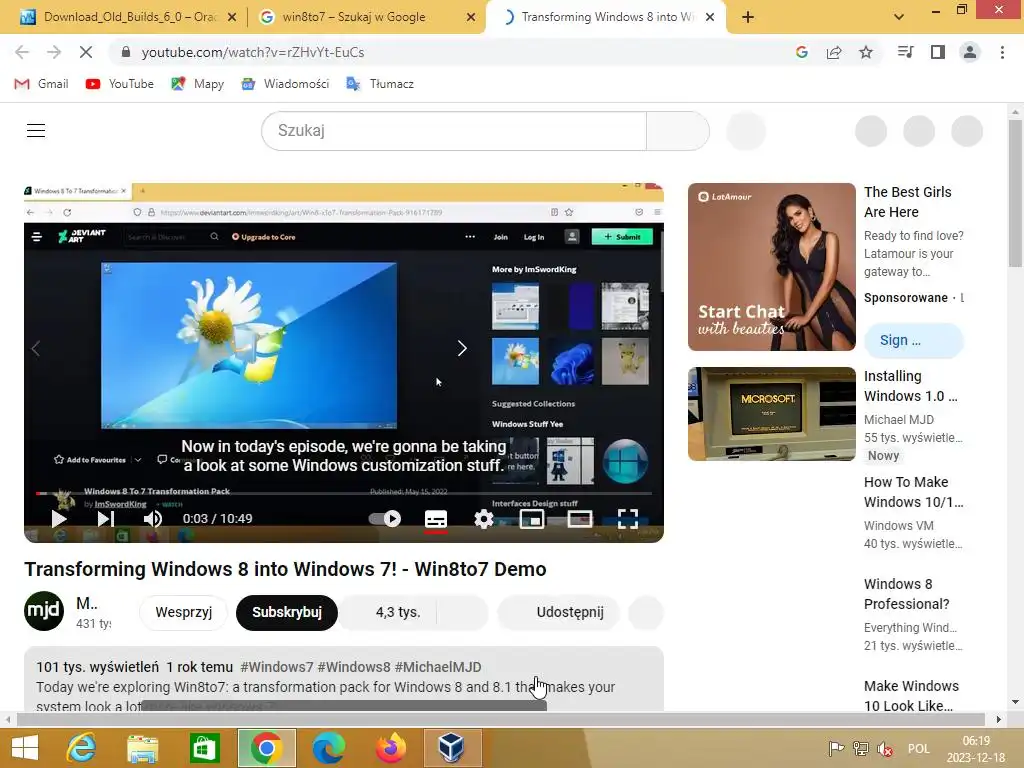Open Google icon in the address bar
This screenshot has height=768, width=1024.
[x=802, y=52]
